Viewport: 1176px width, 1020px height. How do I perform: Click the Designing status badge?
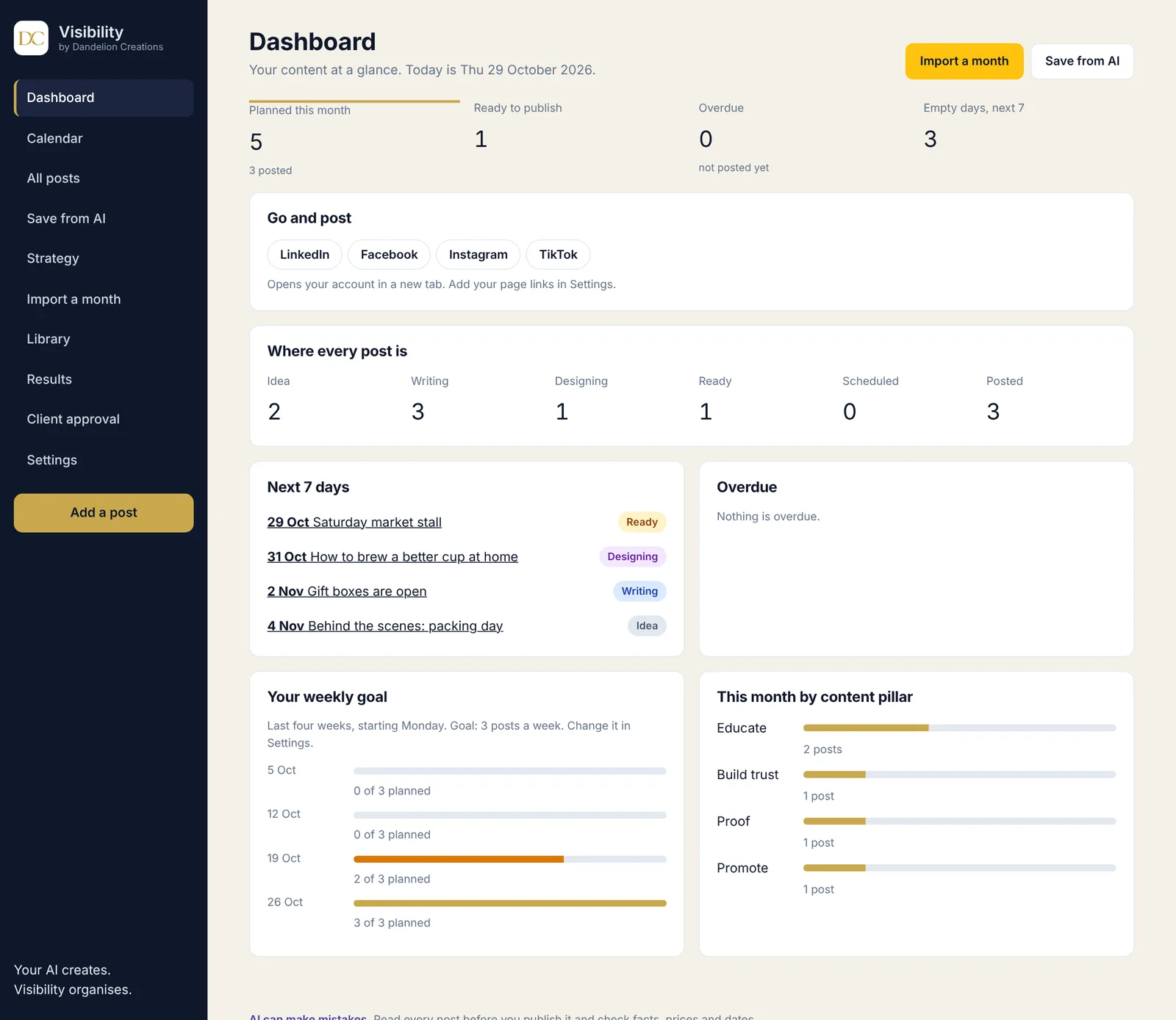pos(632,556)
